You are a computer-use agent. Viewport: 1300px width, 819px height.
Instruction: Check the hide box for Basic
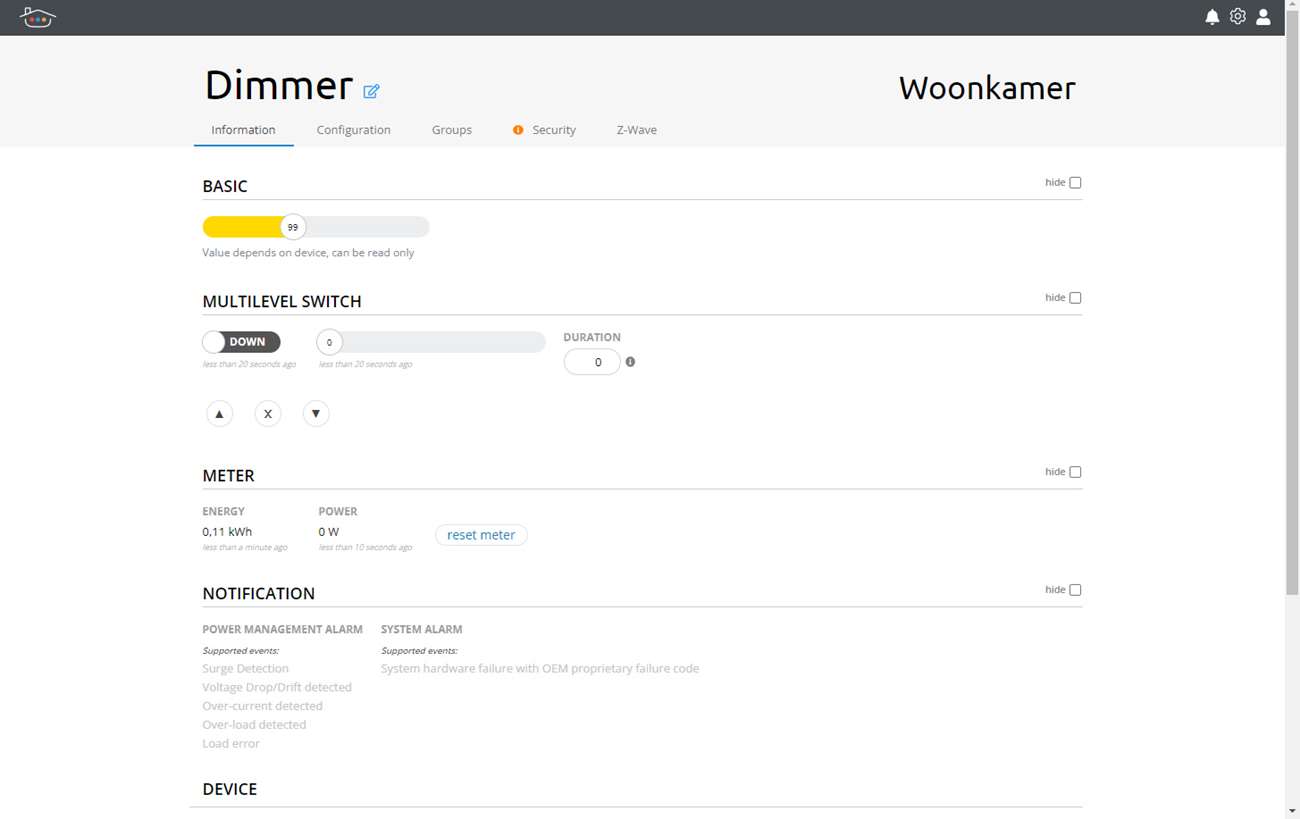(1075, 183)
